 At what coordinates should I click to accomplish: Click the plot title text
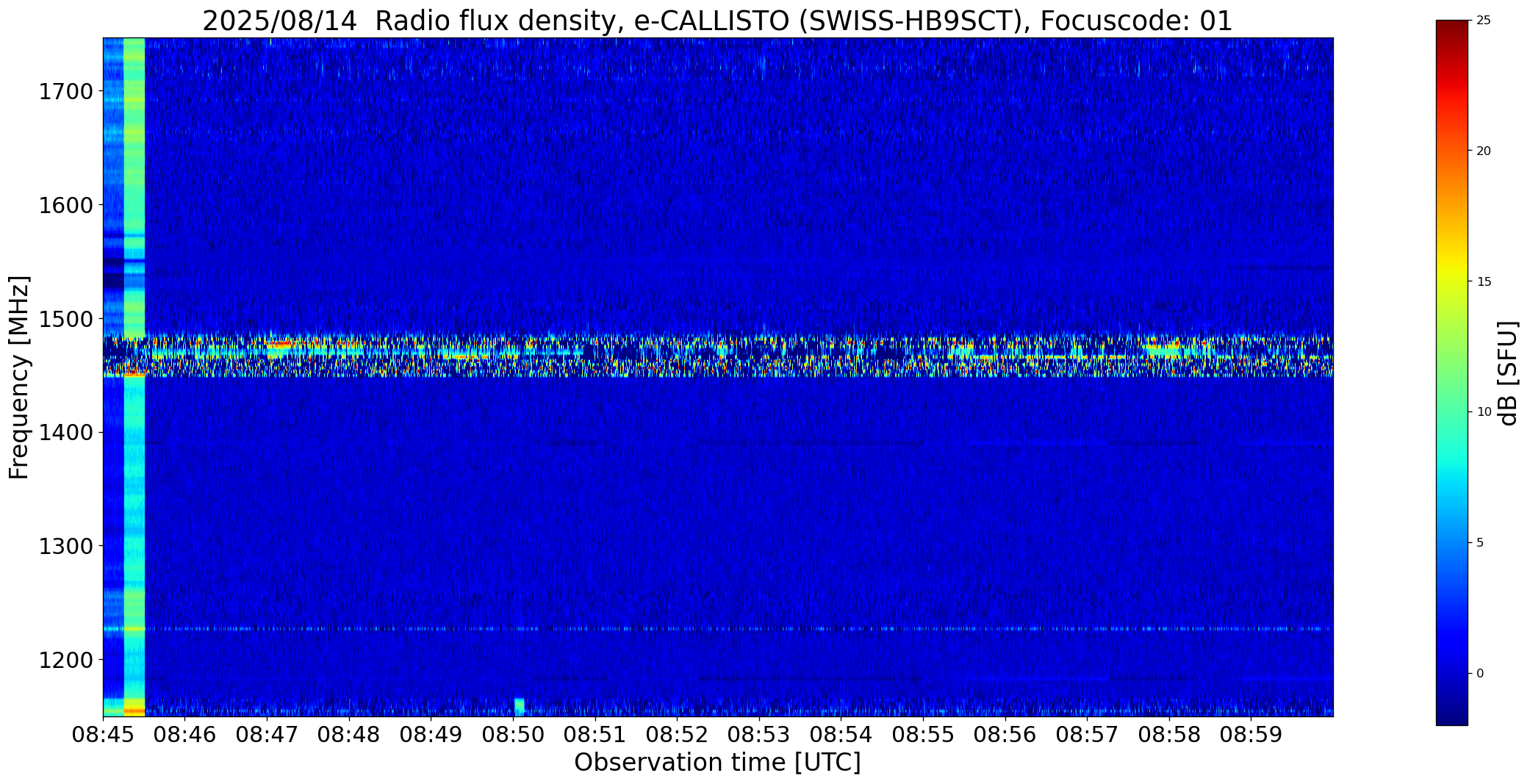717,21
